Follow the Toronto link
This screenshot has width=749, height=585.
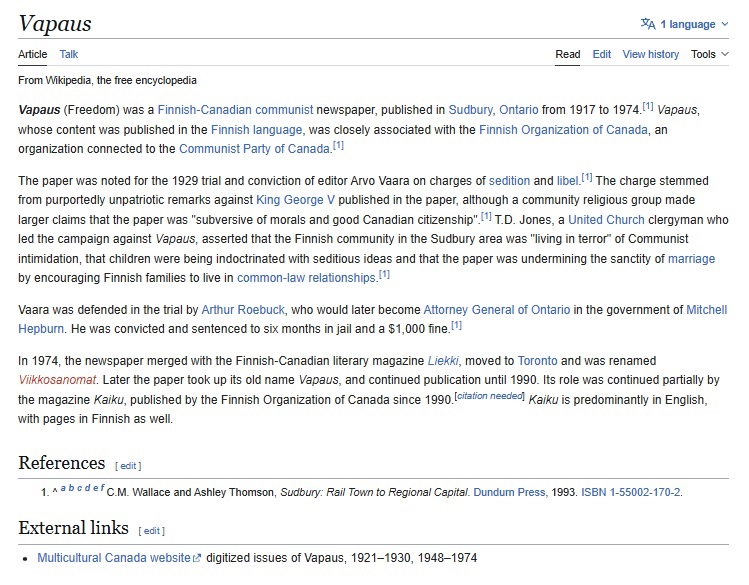537,361
